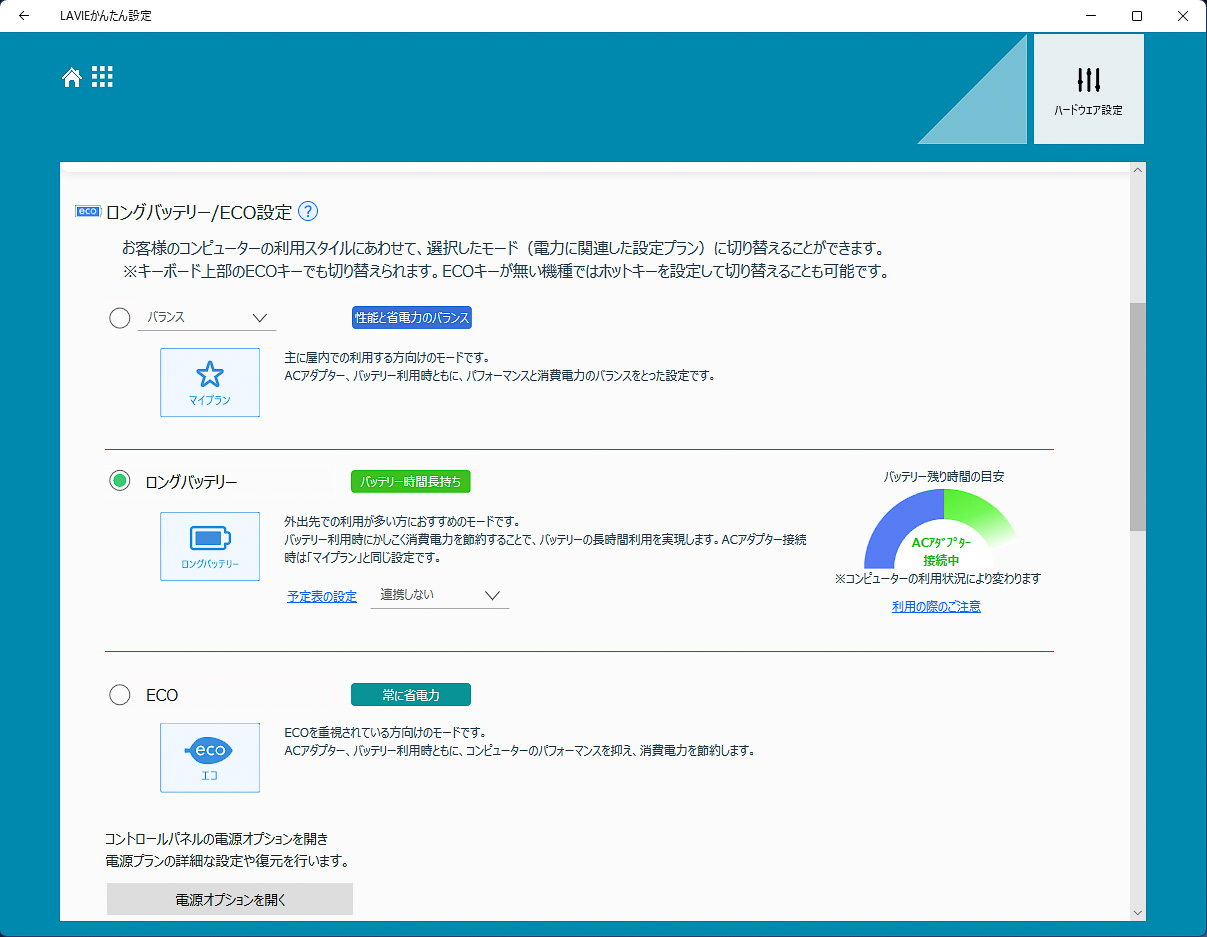The width and height of the screenshot is (1207, 937).
Task: Select the ロングバッテリー radio button
Action: pos(119,480)
